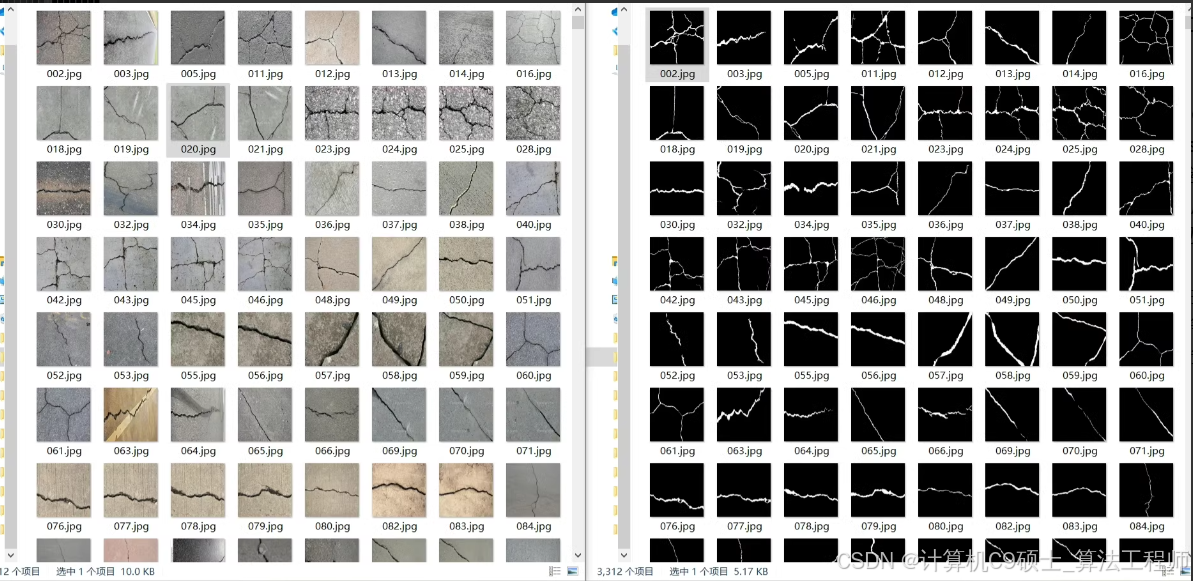Select orange-tinted photo 082.jpg

399,491
